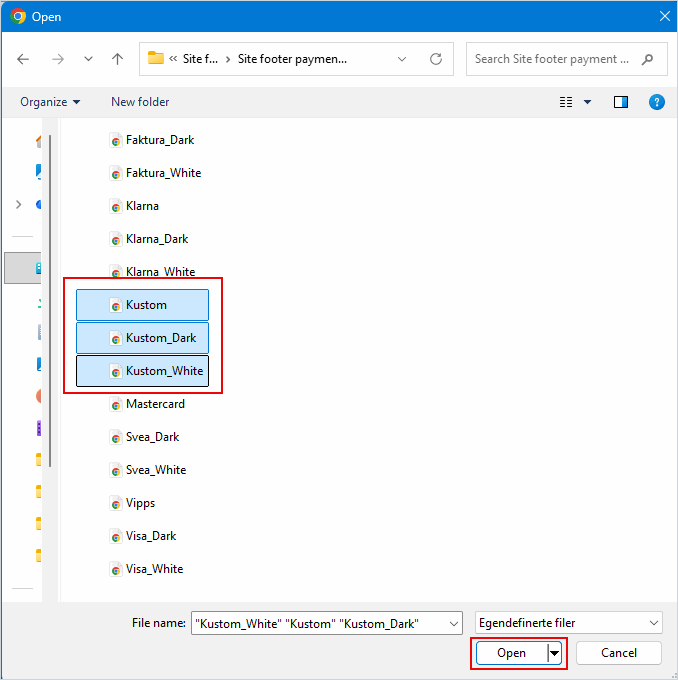The image size is (678, 680).
Task: Click the search magnifier icon
Action: point(648,59)
